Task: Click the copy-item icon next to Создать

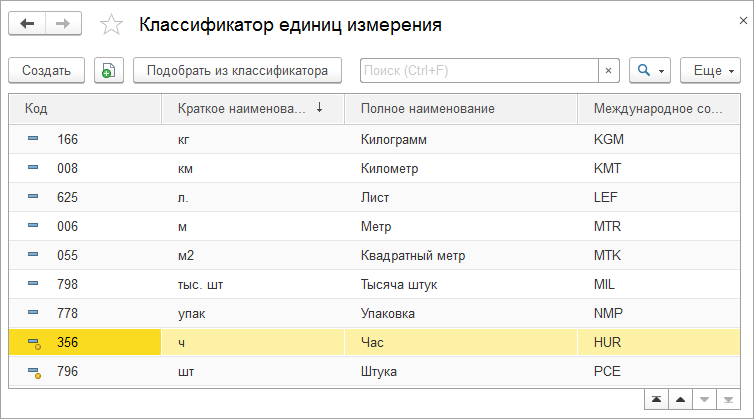Action: 109,71
